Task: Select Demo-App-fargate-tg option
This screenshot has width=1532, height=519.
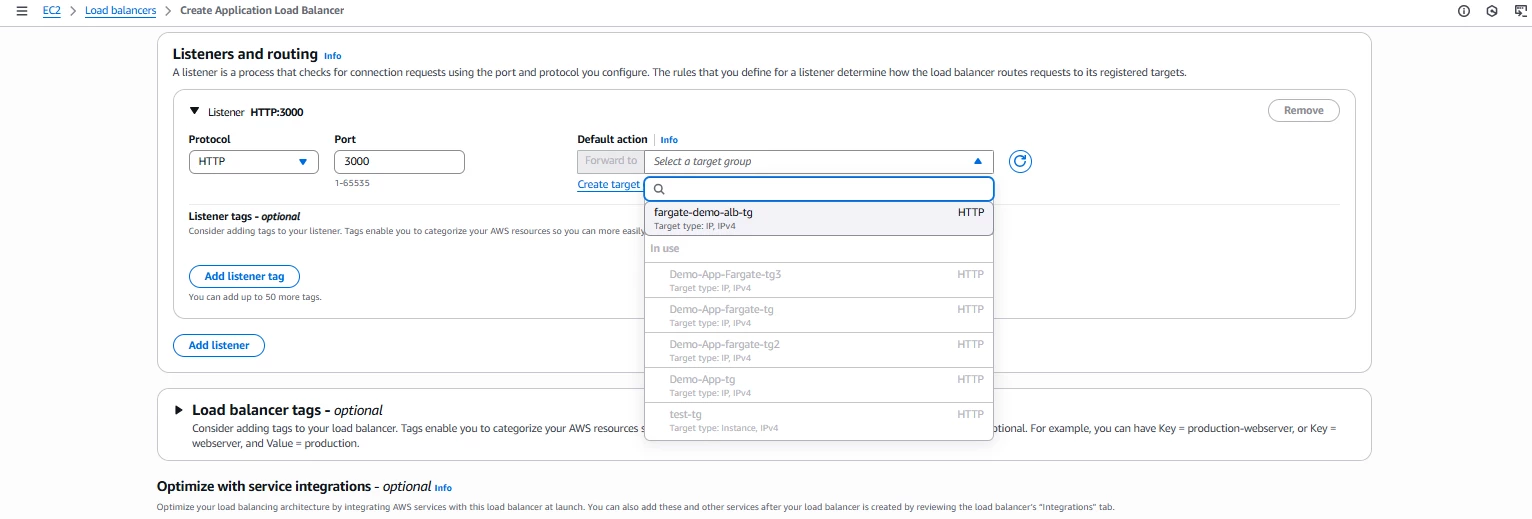Action: [819, 315]
